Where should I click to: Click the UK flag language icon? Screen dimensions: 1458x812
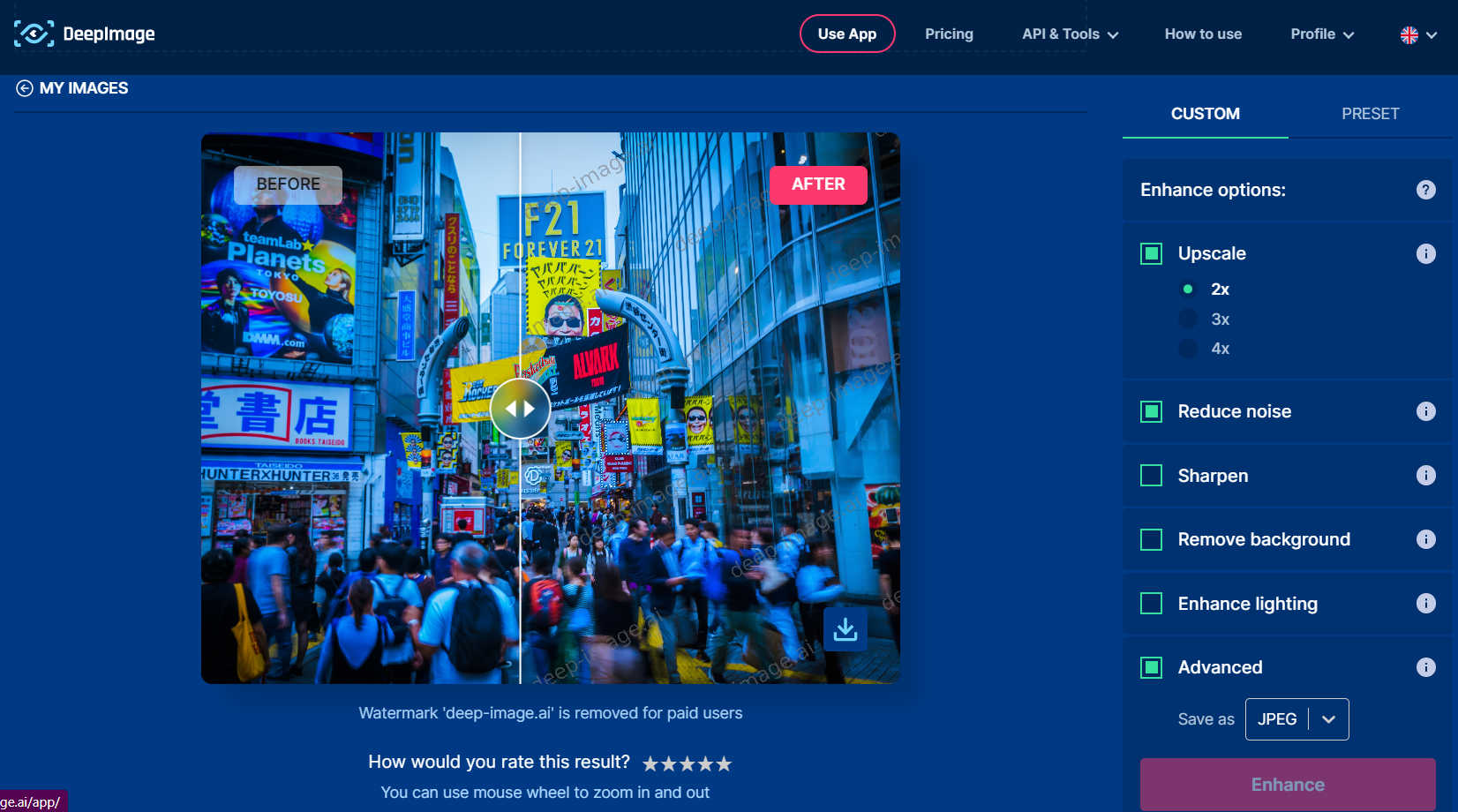pyautogui.click(x=1409, y=35)
